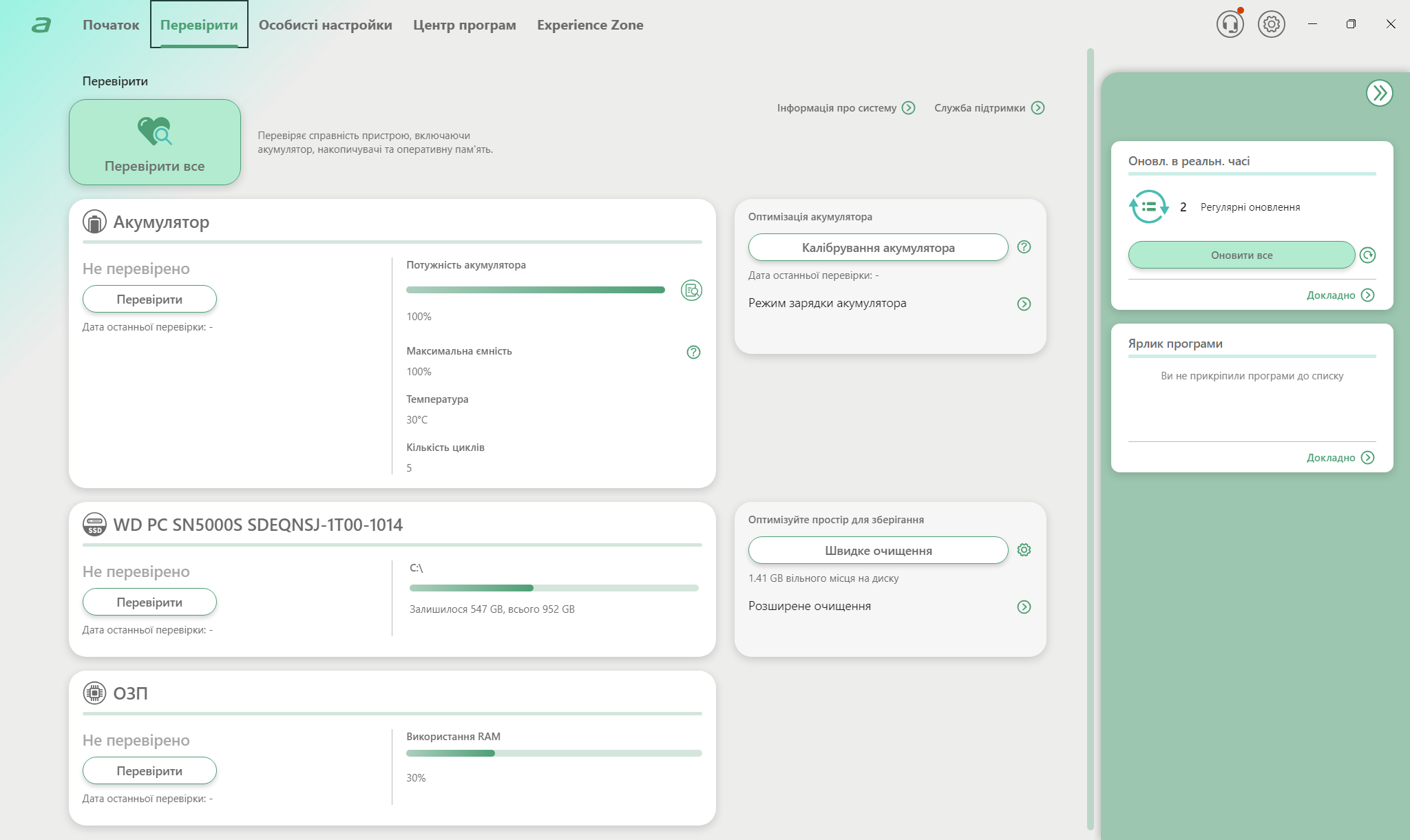1410x840 pixels.
Task: Switch to Особисті настройки tab
Action: [325, 25]
